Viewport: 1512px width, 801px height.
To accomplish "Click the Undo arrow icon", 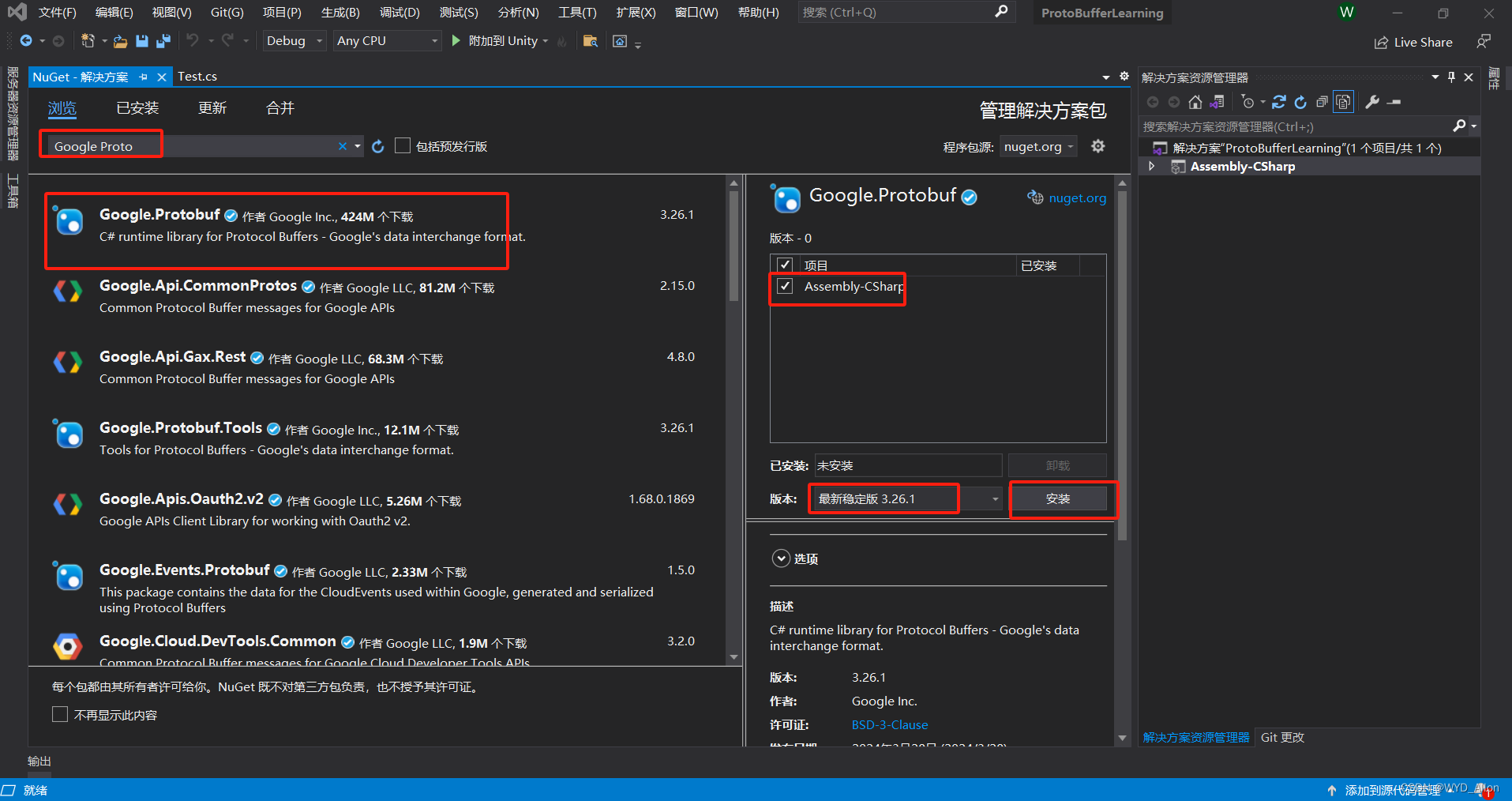I will (x=192, y=40).
